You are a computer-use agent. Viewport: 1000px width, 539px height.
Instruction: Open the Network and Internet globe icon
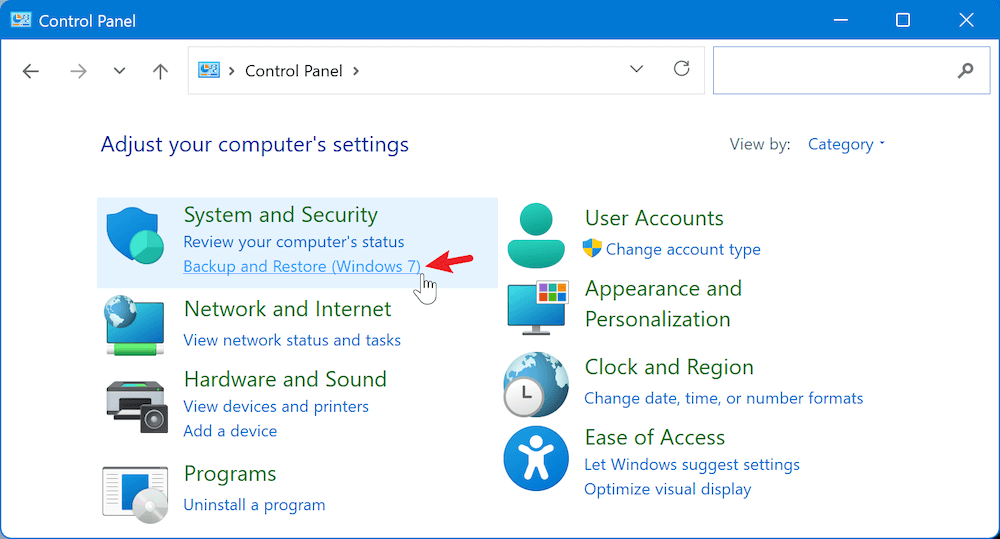pos(135,325)
